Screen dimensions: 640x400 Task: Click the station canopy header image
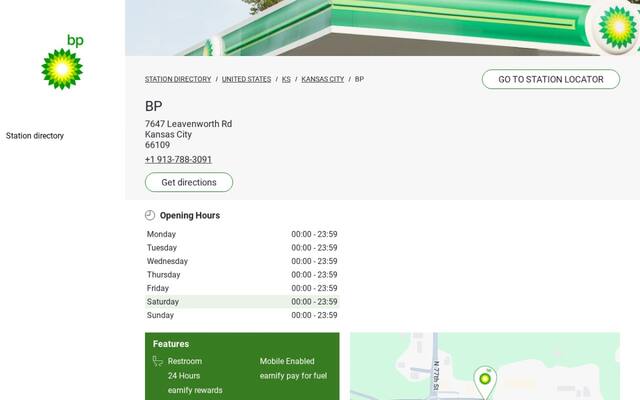click(382, 28)
